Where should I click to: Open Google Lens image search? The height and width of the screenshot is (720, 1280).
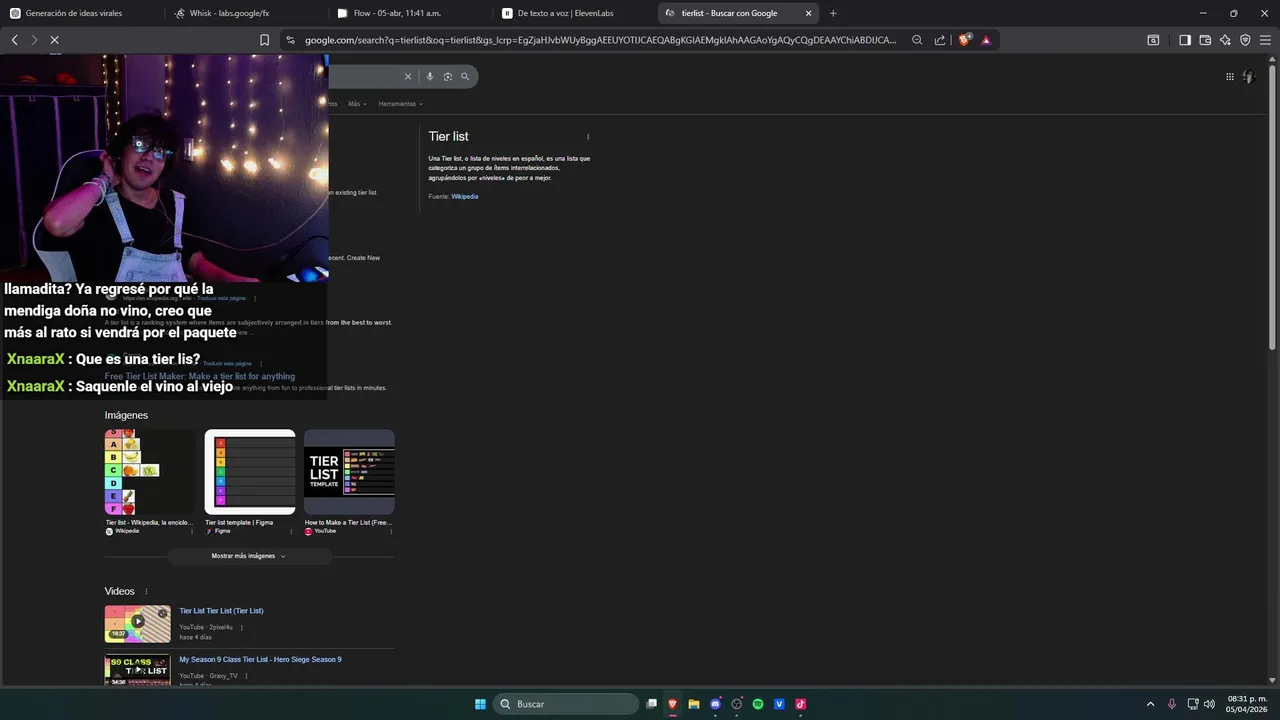tap(448, 76)
